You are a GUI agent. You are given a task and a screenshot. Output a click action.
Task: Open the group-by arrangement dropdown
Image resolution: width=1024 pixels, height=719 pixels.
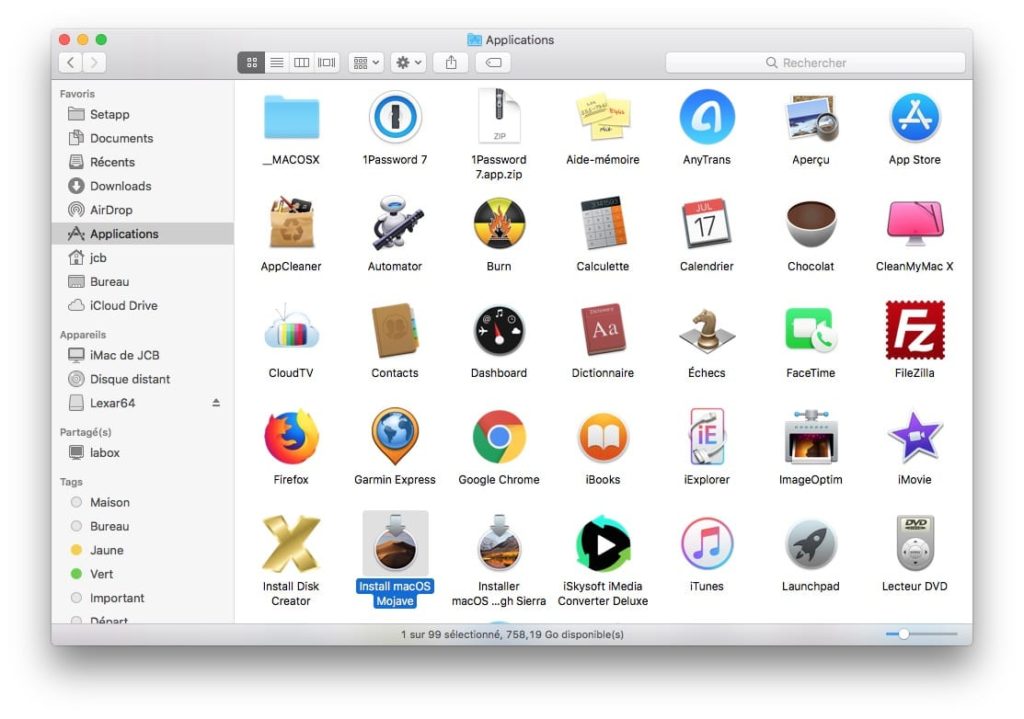[366, 63]
